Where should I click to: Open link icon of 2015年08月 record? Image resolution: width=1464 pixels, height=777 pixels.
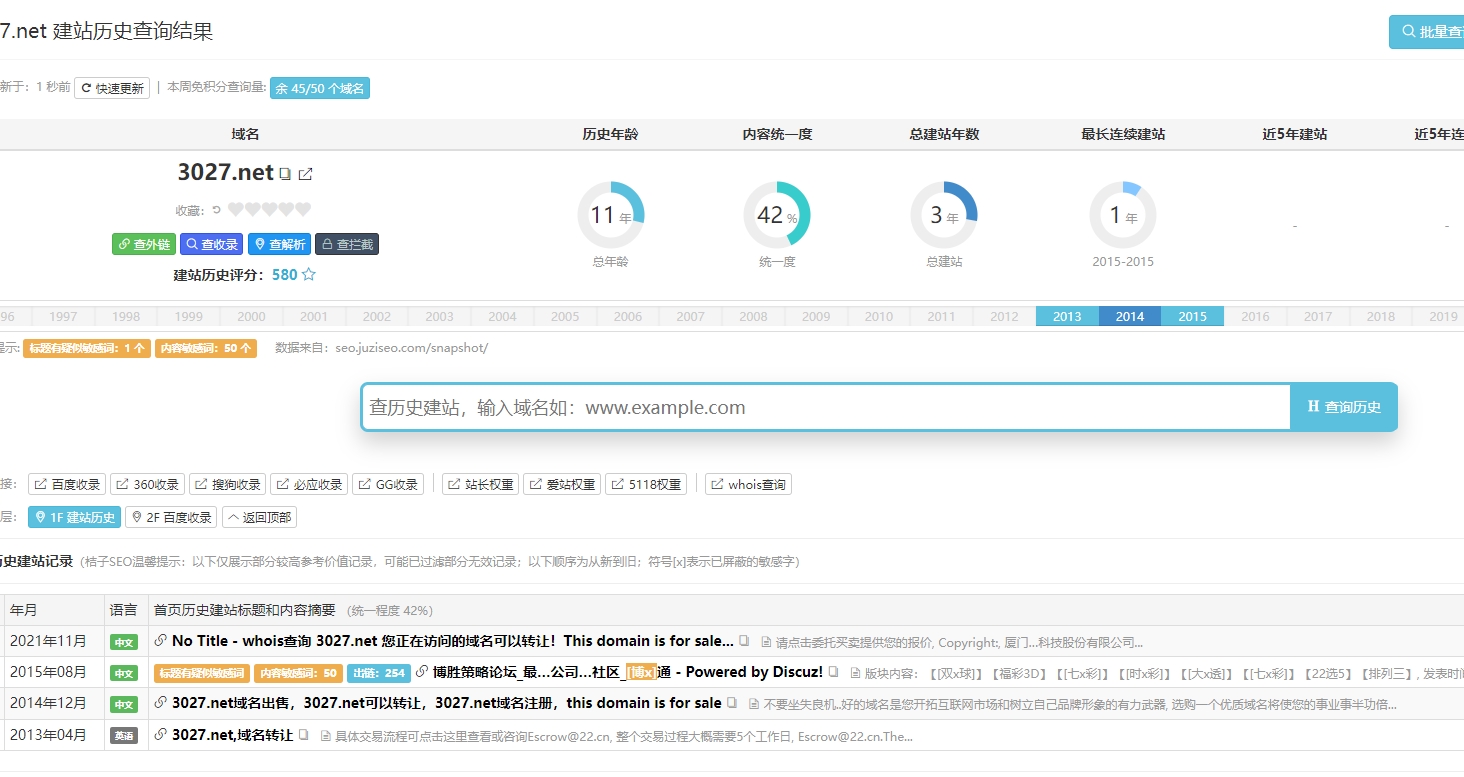point(421,672)
